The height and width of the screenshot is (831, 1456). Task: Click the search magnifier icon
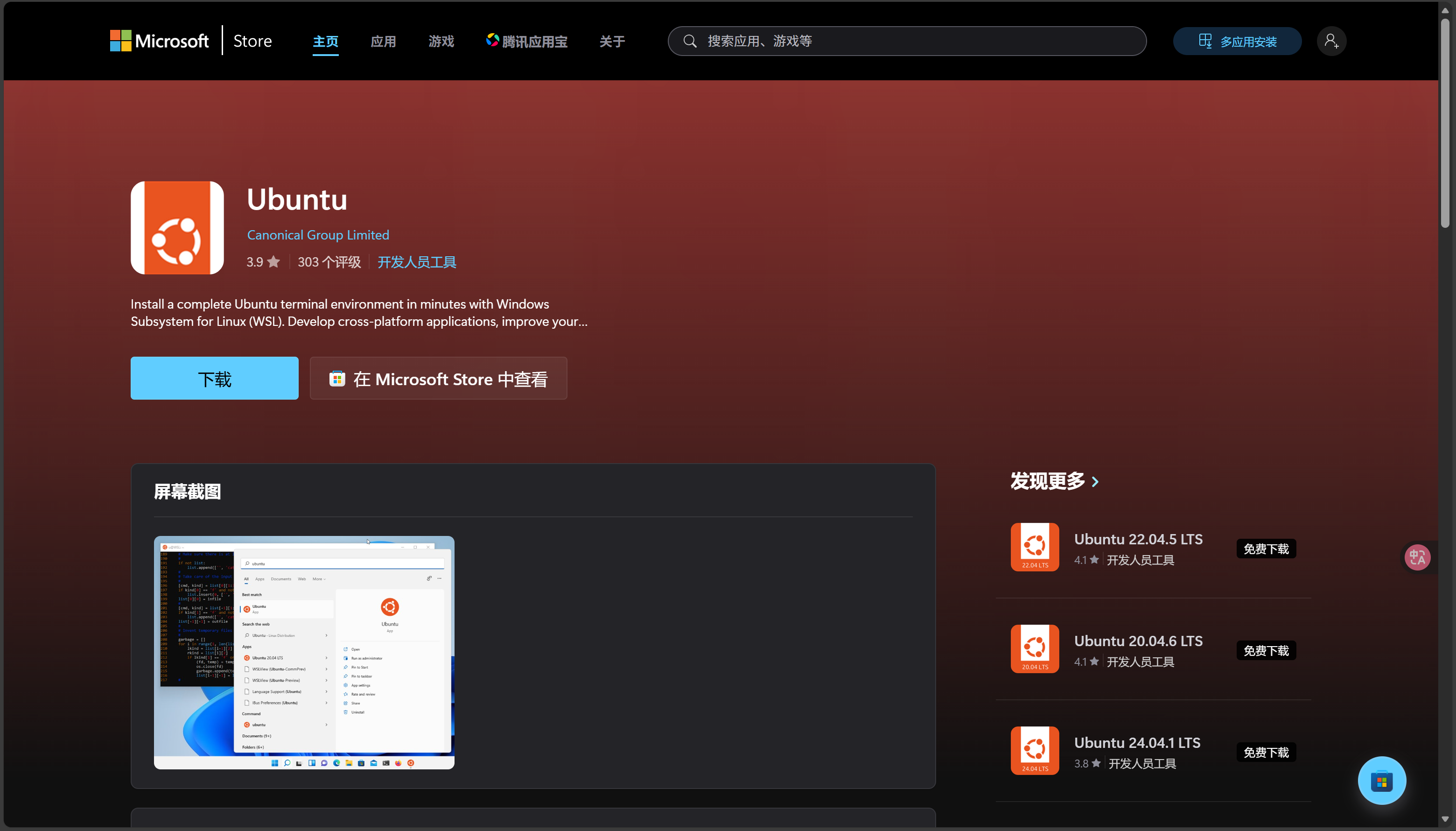pos(690,41)
